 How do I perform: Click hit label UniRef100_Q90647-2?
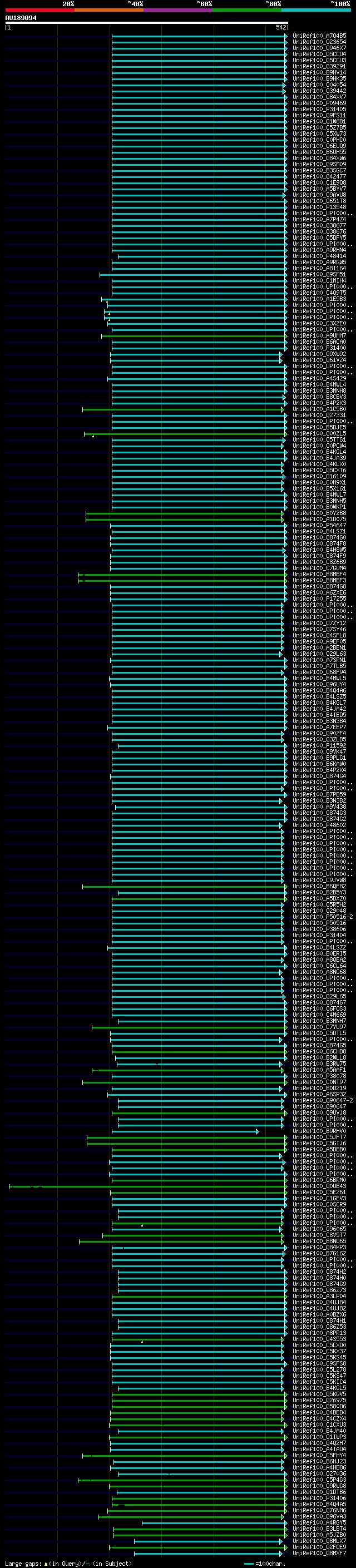pos(323,1101)
